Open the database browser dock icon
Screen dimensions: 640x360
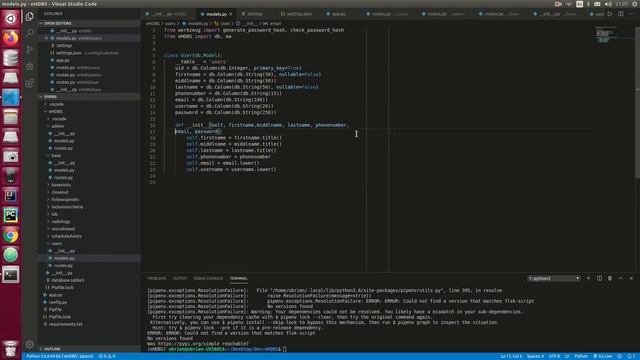click(11, 58)
